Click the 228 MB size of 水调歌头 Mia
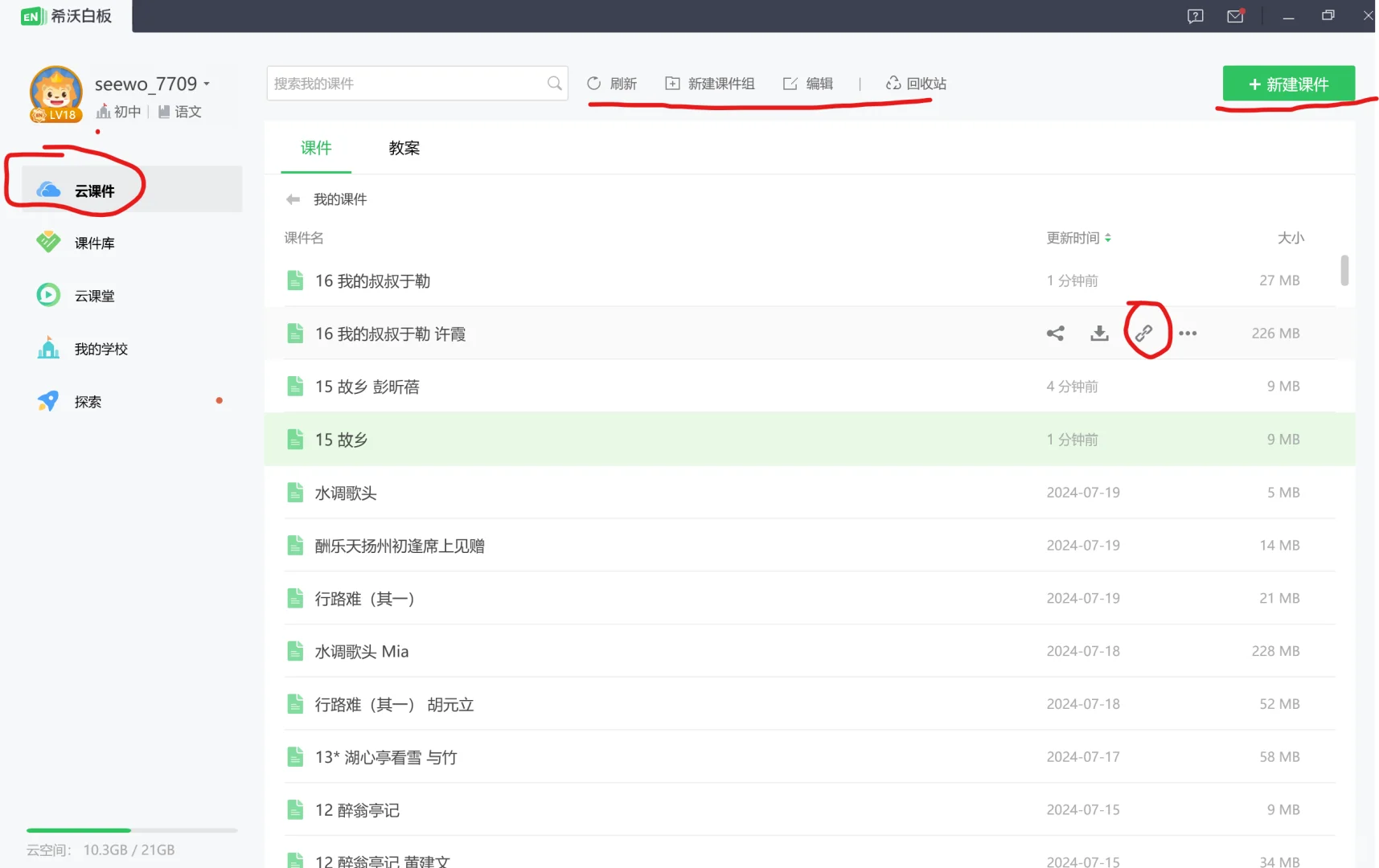Image resolution: width=1379 pixels, height=868 pixels. click(x=1275, y=651)
